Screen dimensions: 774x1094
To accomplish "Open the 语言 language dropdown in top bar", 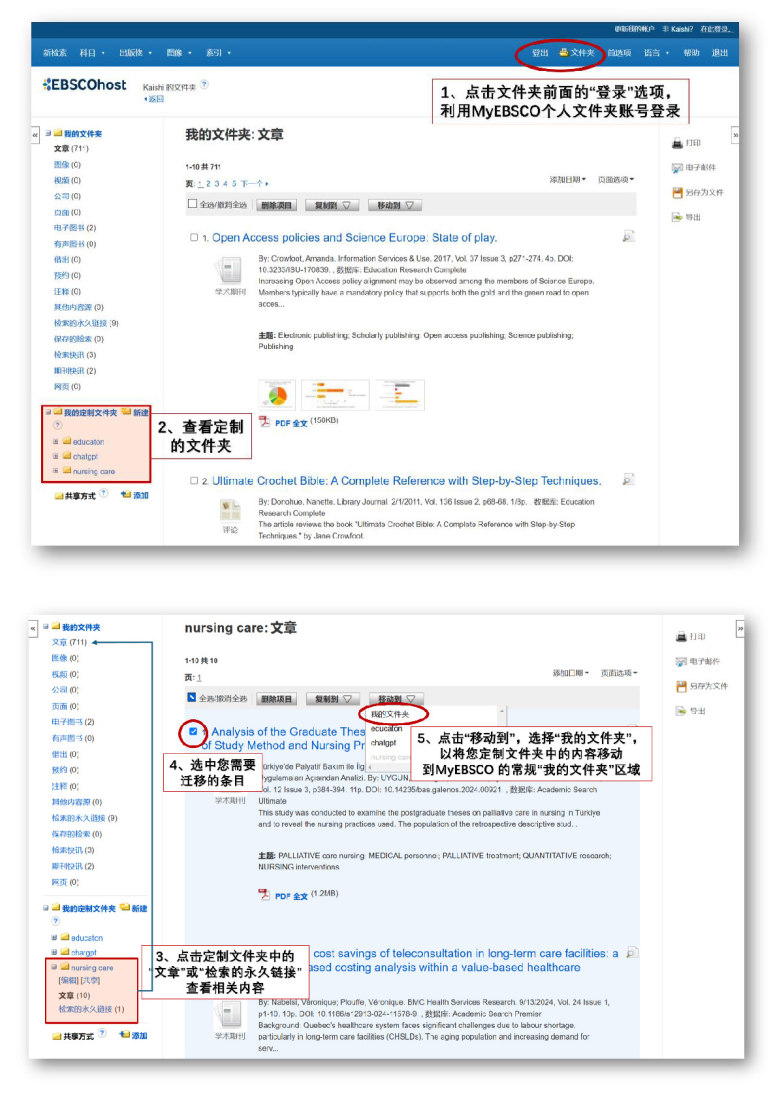I will [655, 52].
